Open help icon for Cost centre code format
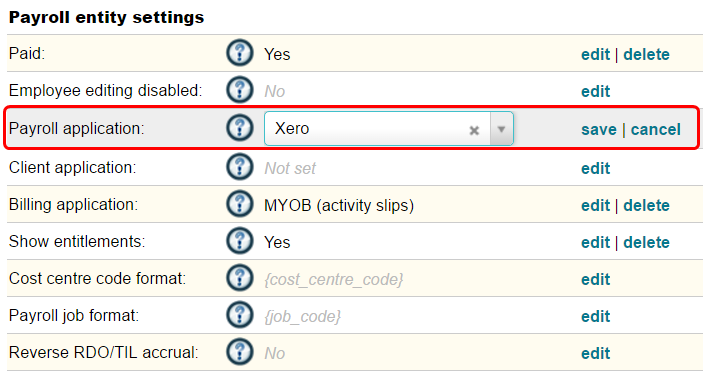 coord(240,278)
